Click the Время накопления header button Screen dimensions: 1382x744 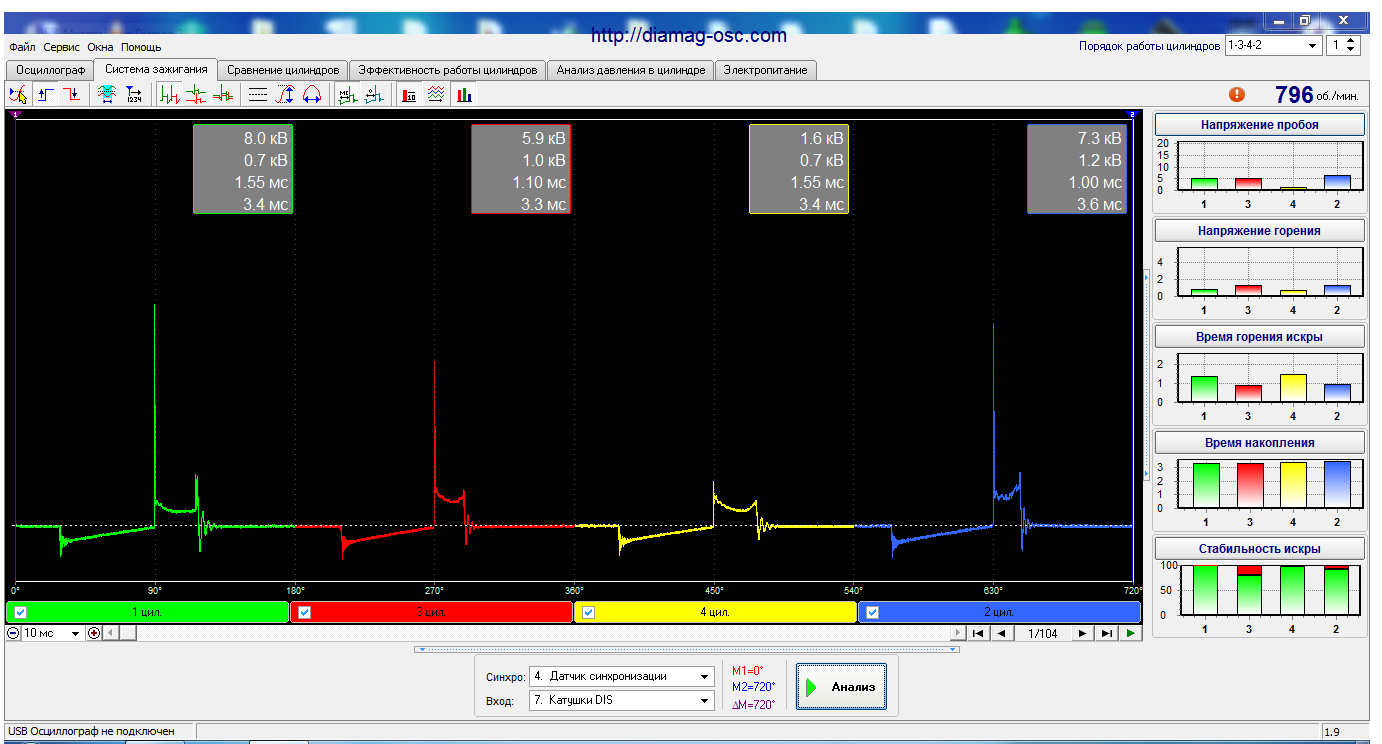pos(1259,443)
